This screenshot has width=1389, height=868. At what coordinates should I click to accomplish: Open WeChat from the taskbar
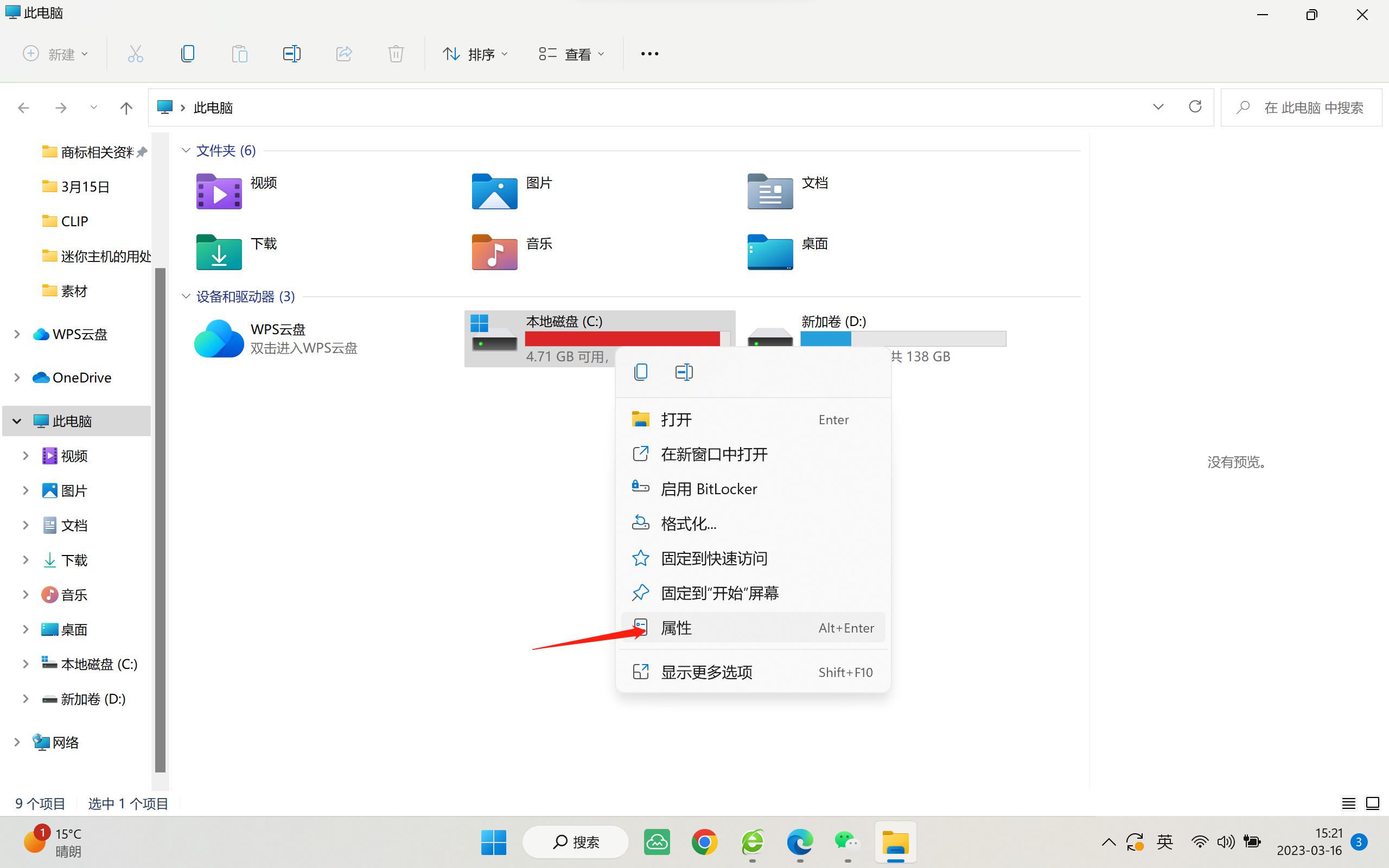[846, 841]
